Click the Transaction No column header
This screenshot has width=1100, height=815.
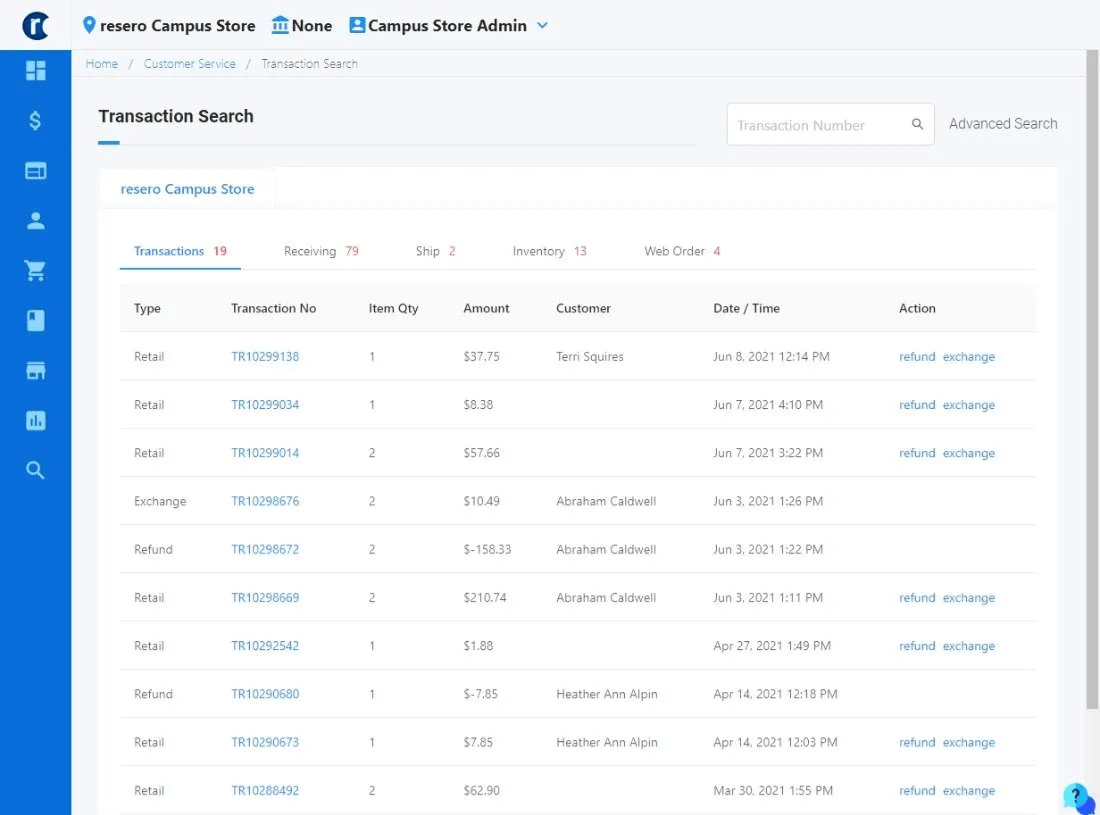(x=274, y=308)
